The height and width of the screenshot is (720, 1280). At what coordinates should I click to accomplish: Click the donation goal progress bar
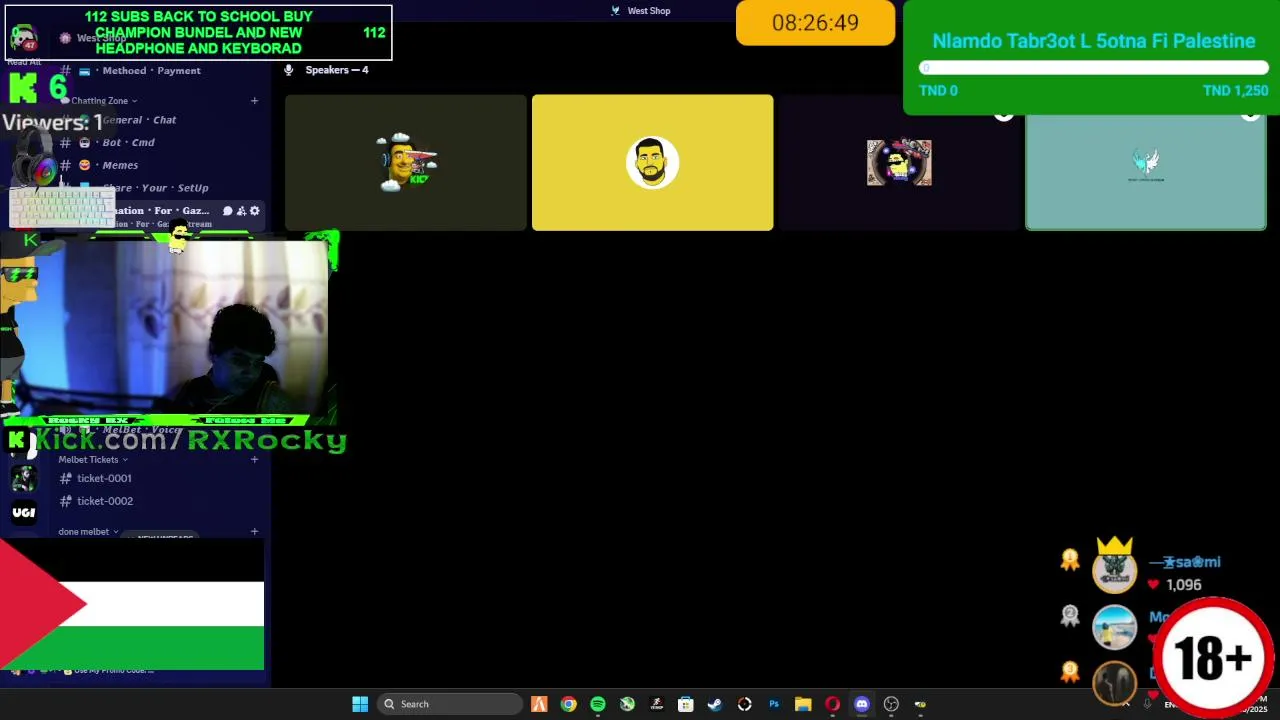[1093, 68]
